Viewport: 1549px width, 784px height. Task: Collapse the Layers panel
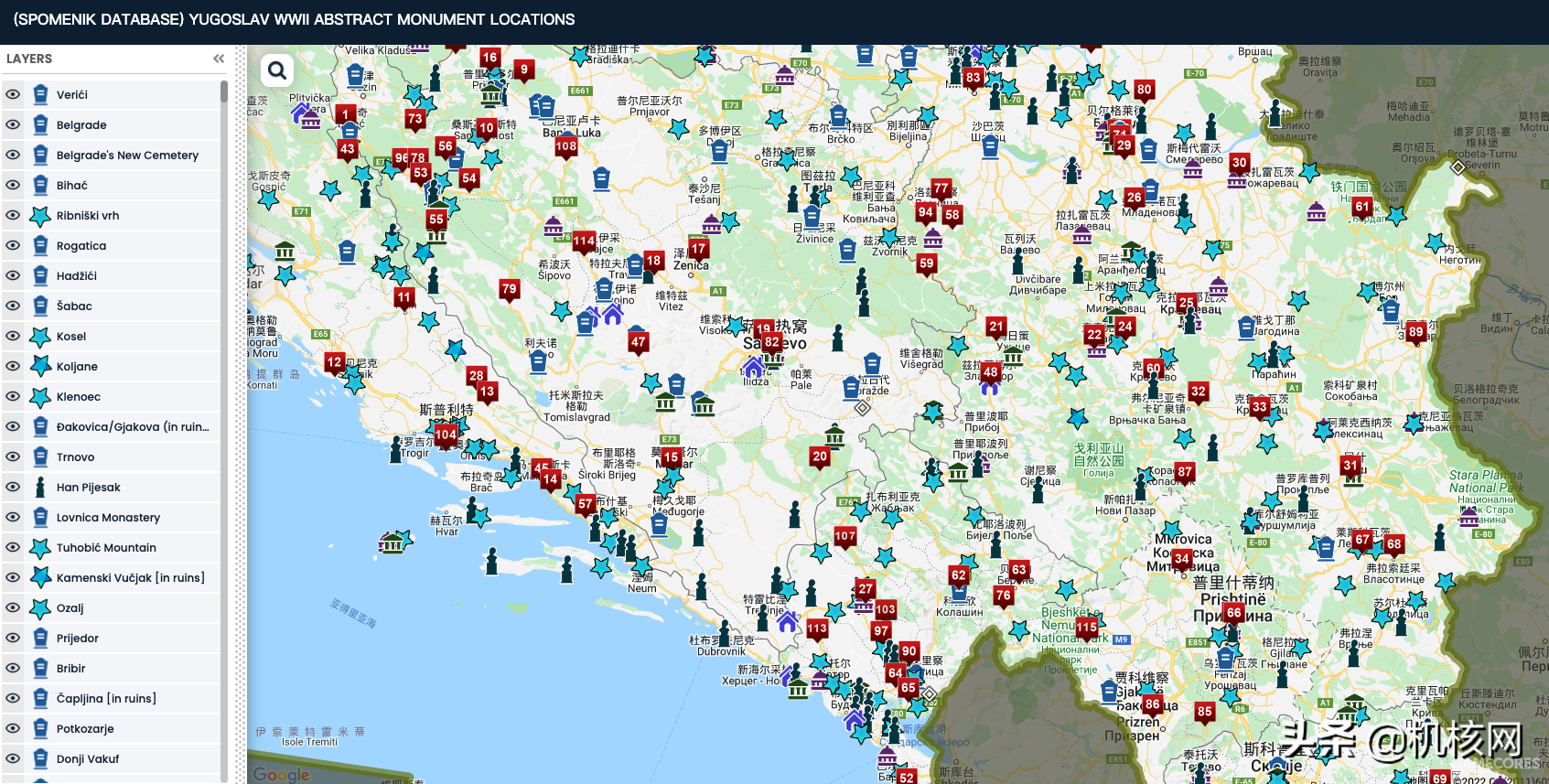click(x=219, y=59)
